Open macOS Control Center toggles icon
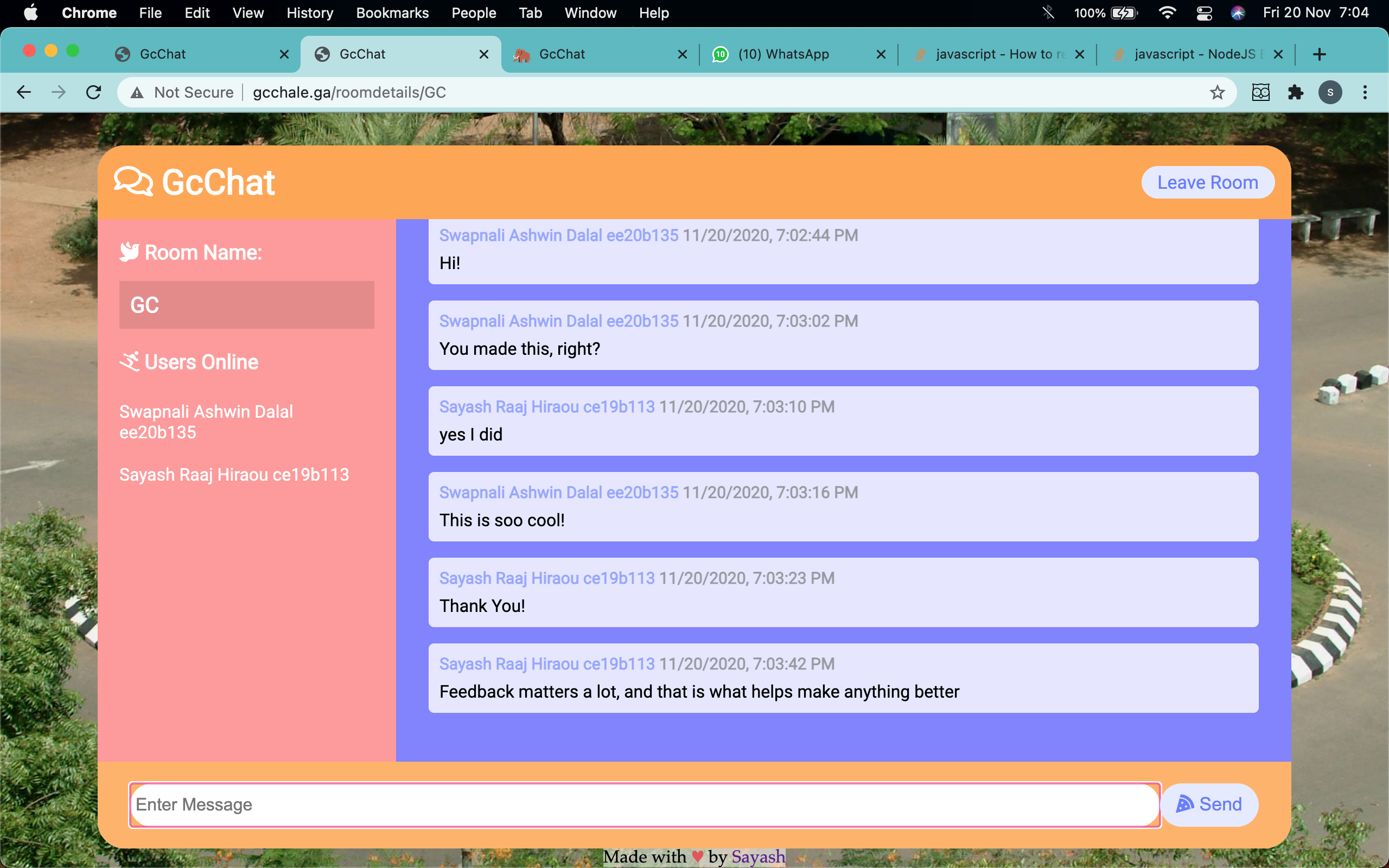The width and height of the screenshot is (1389, 868). [x=1204, y=12]
